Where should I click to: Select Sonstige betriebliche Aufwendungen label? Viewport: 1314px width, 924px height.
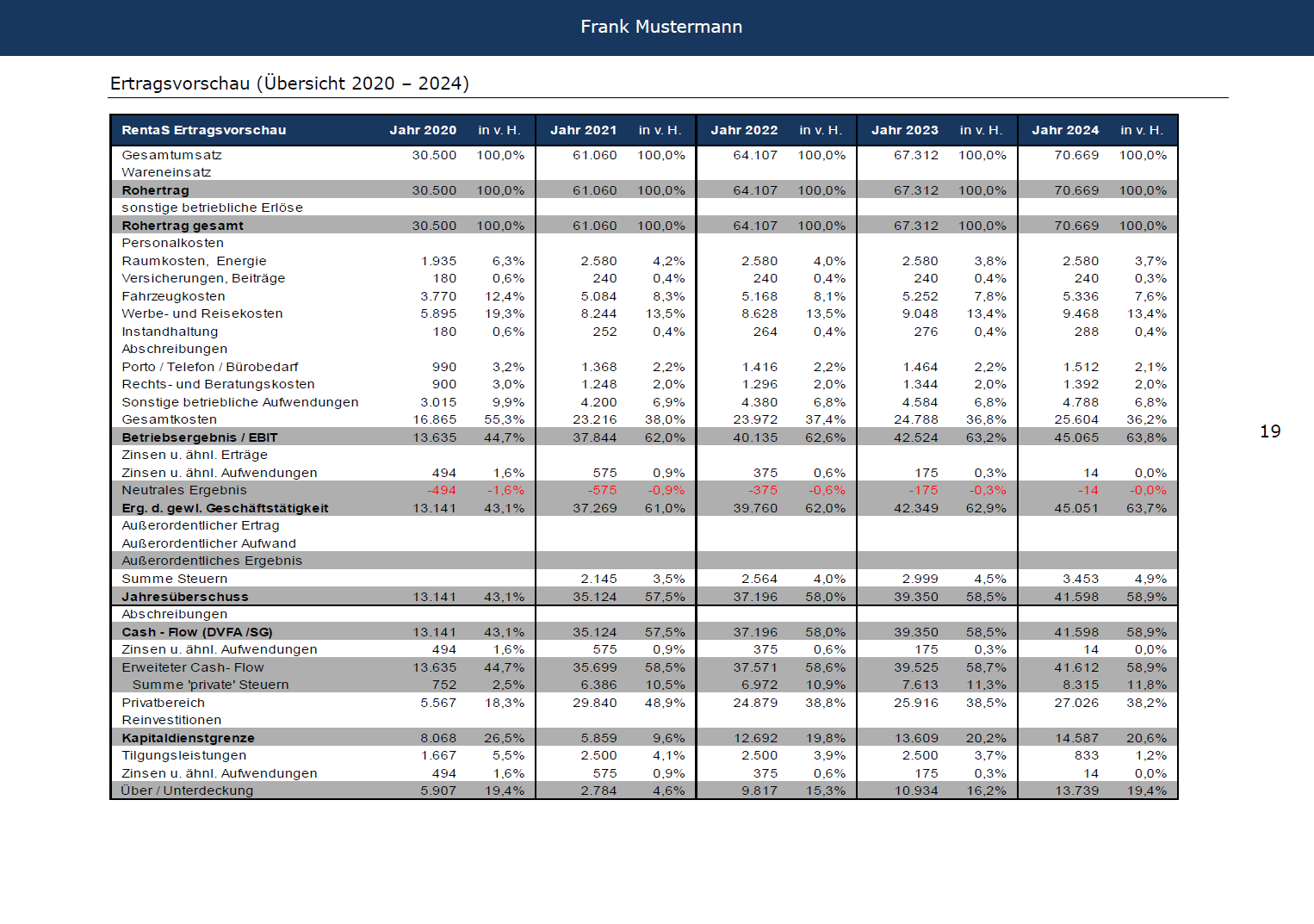[240, 402]
